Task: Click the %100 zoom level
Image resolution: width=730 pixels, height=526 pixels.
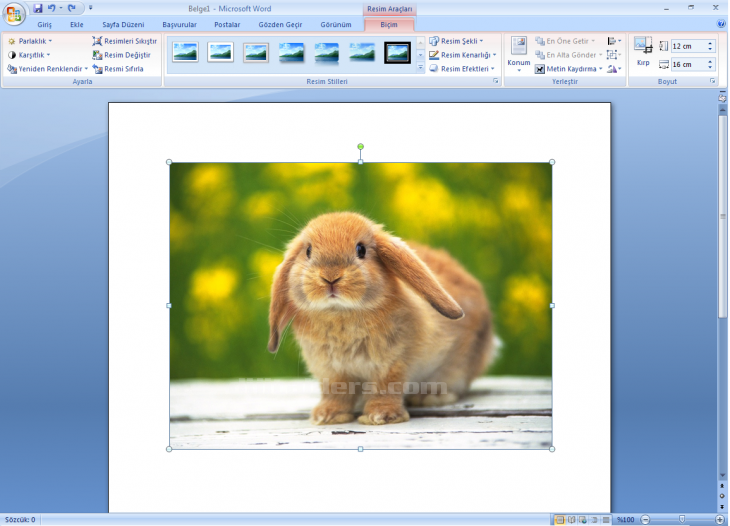Action: tap(626, 519)
